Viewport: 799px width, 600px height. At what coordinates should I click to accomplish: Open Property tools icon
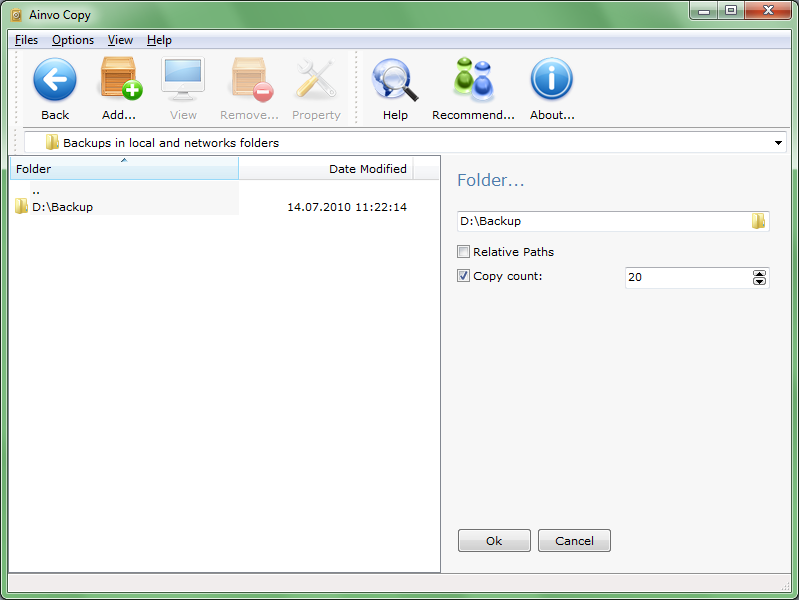point(316,79)
